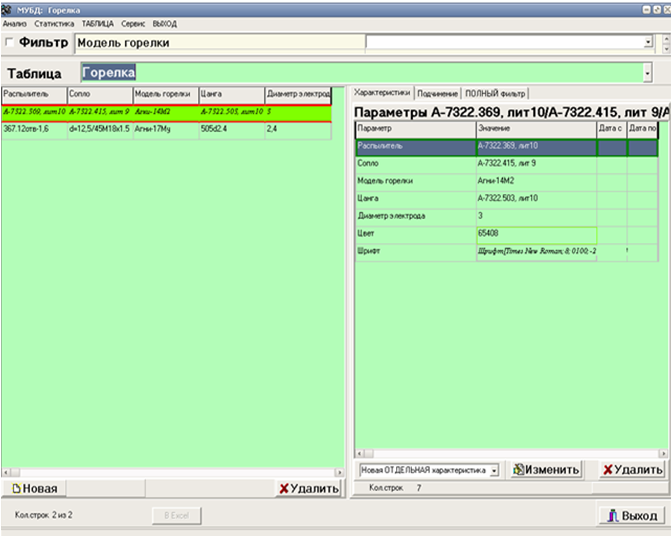Click the cell Агни-17Му
The image size is (672, 537).
click(x=166, y=129)
